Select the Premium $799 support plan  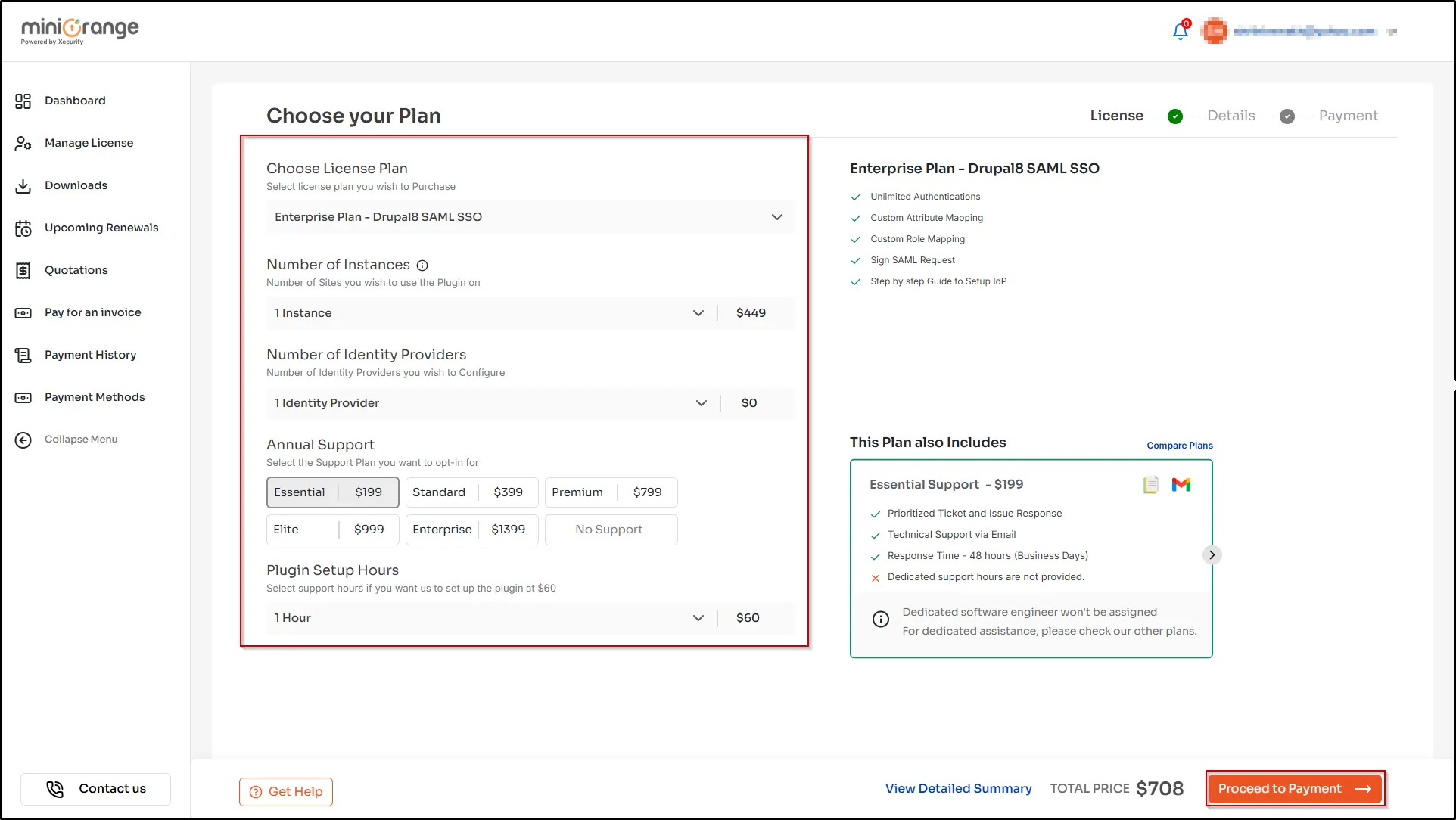point(611,492)
